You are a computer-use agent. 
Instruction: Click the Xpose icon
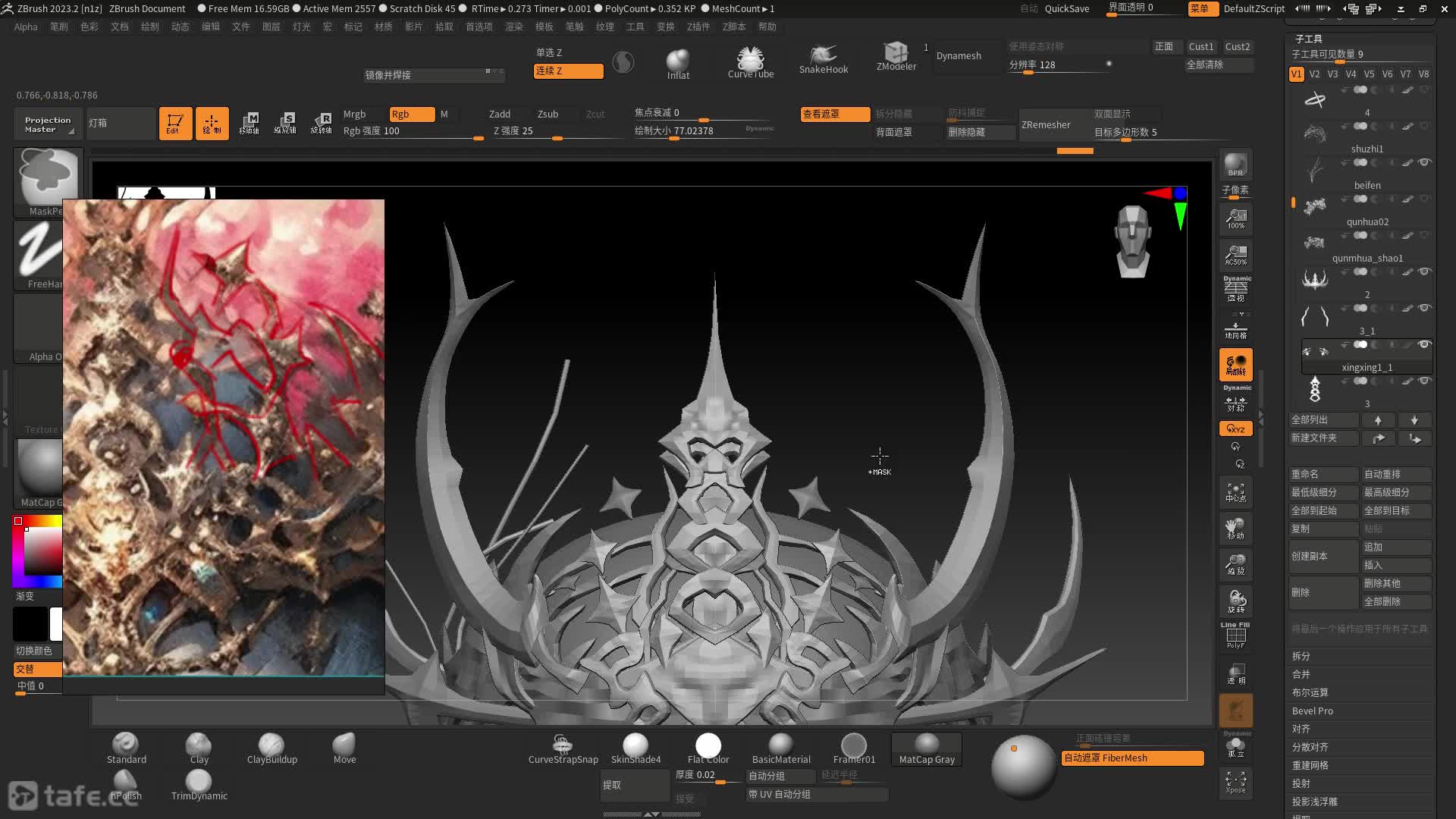click(1236, 782)
